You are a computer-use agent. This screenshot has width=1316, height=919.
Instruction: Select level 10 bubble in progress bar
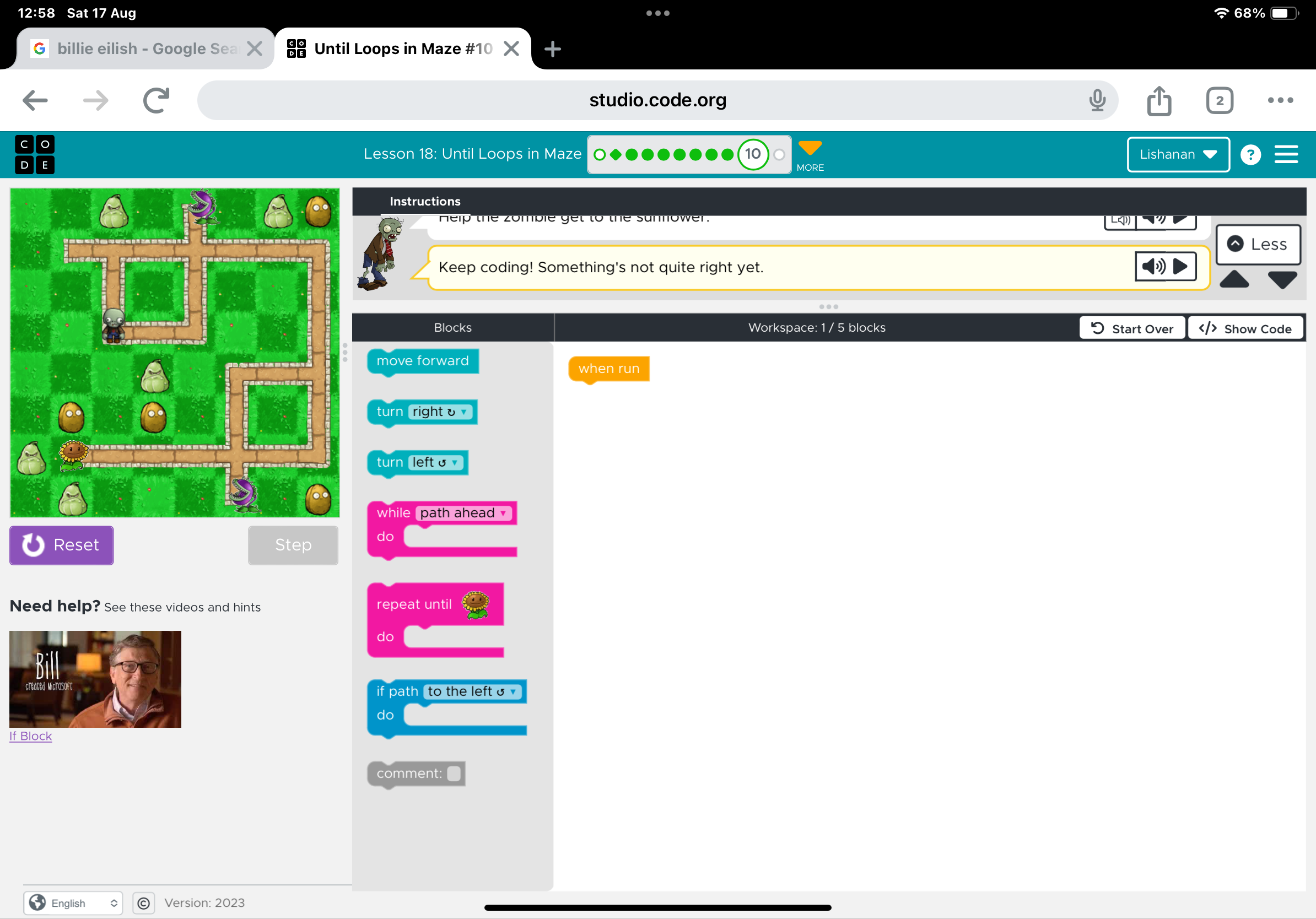tap(753, 154)
